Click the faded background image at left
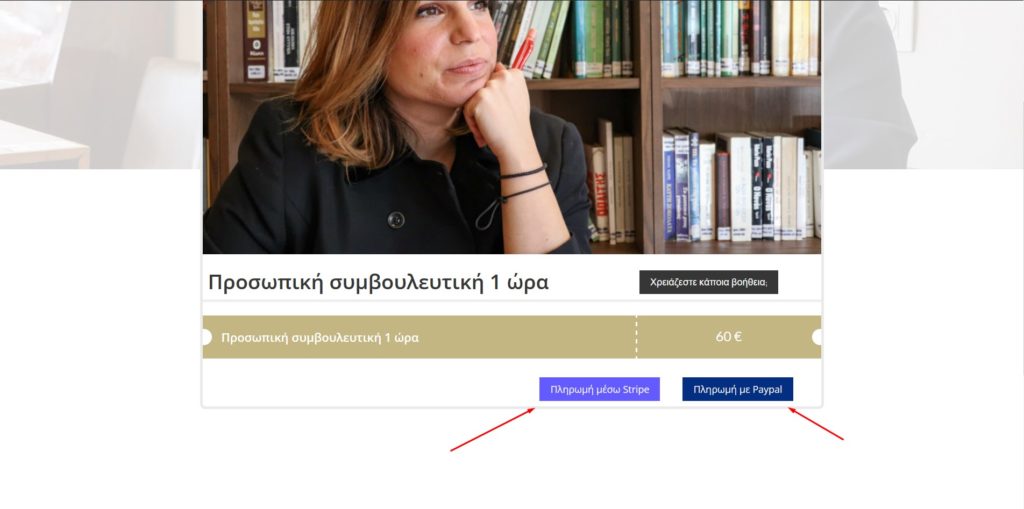1024x509 pixels. tap(101, 84)
